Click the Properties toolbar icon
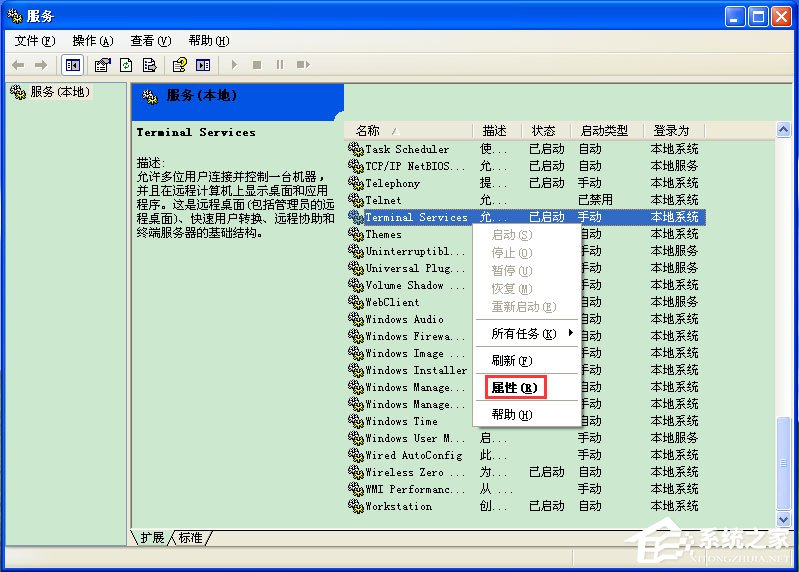The image size is (799, 572). [102, 65]
